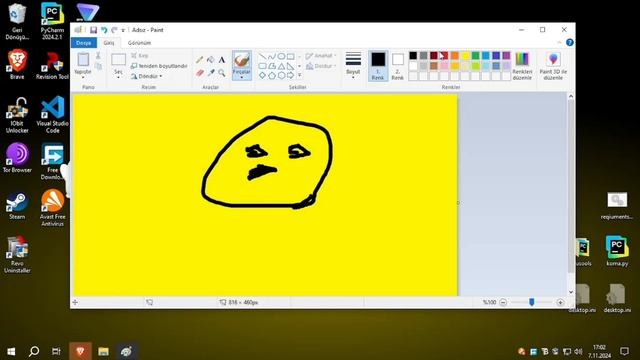This screenshot has height=360, width=640.
Task: Switch to the Giriş ribbon tab
Action: [109, 43]
